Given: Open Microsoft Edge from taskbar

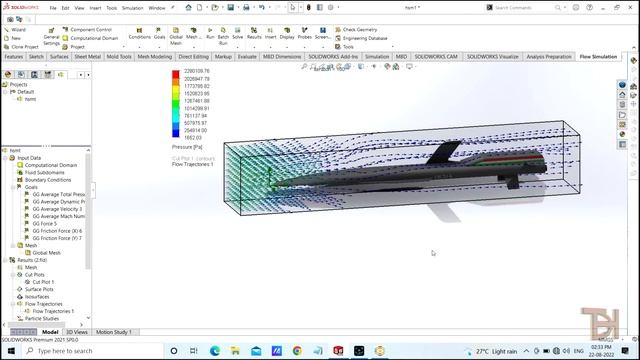Looking at the screenshot, I should 215,351.
